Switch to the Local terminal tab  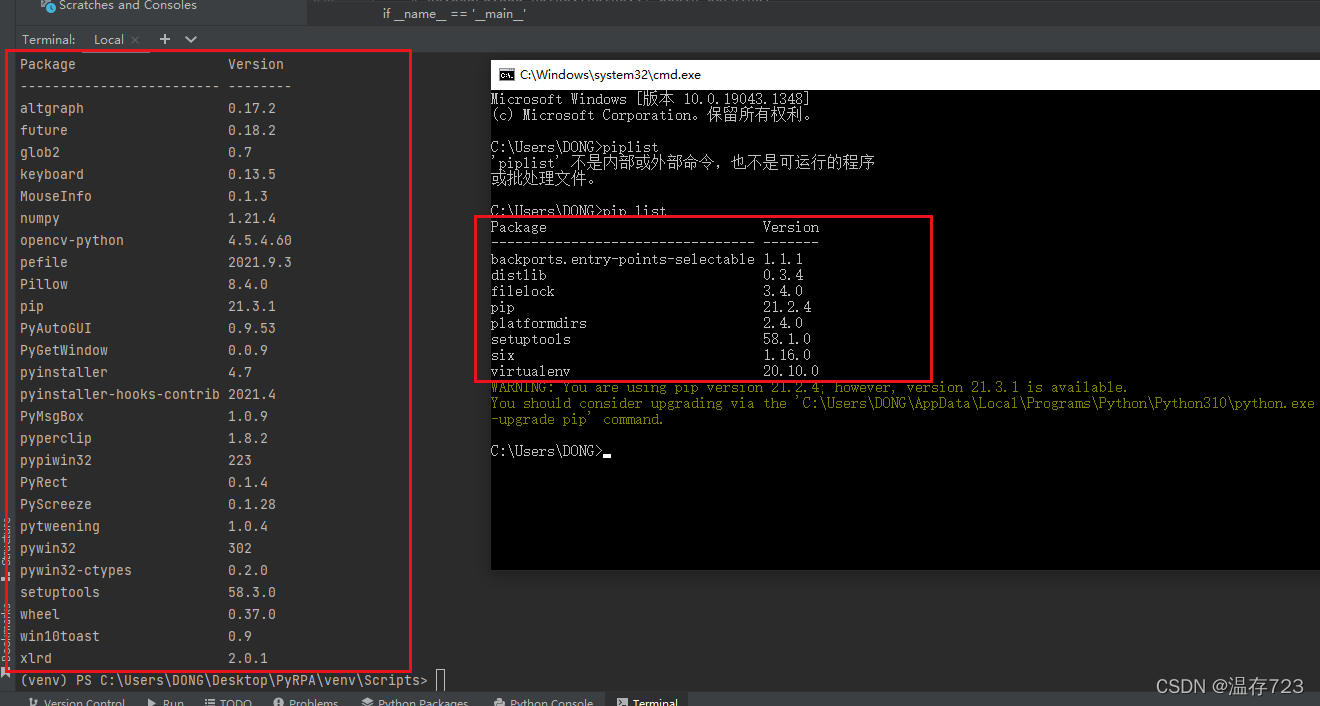[108, 39]
